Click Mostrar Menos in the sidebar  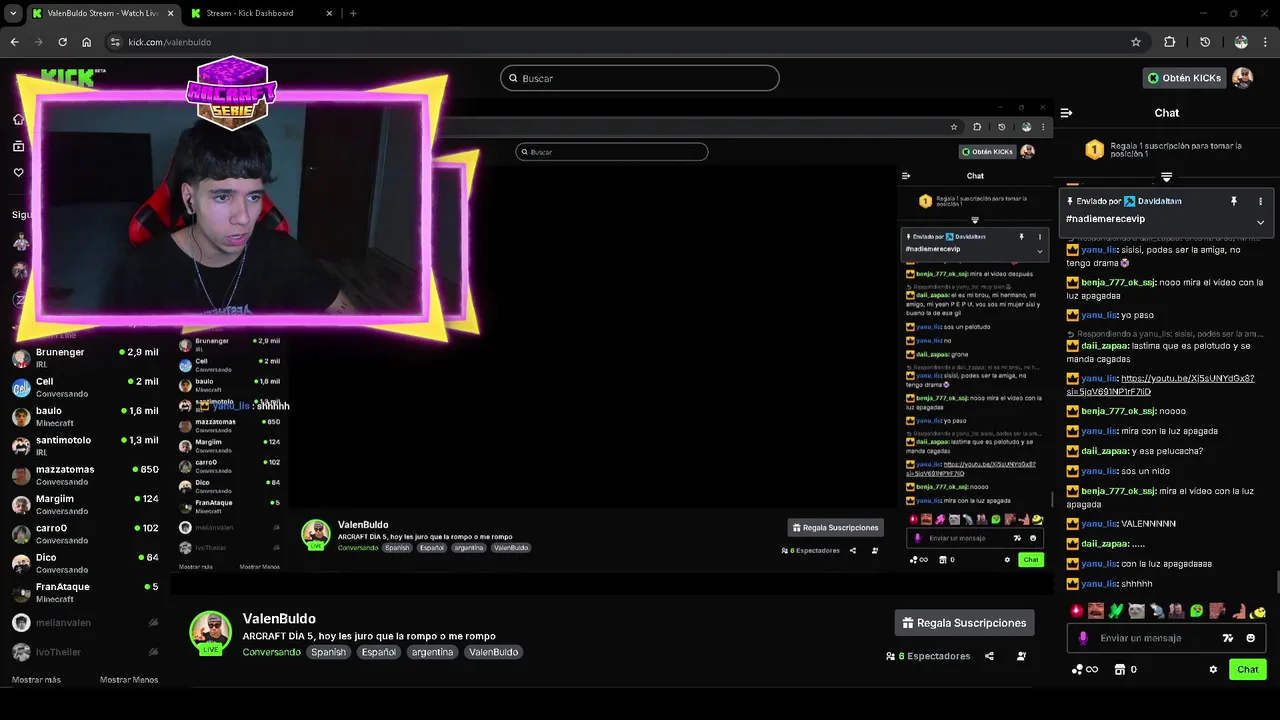(129, 680)
